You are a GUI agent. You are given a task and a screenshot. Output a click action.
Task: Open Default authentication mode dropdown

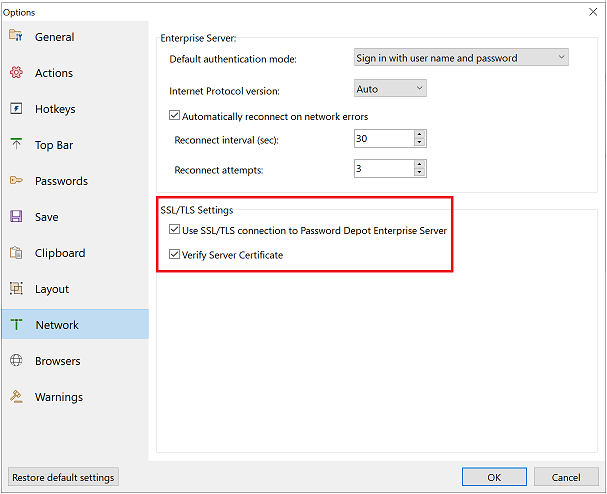click(461, 57)
